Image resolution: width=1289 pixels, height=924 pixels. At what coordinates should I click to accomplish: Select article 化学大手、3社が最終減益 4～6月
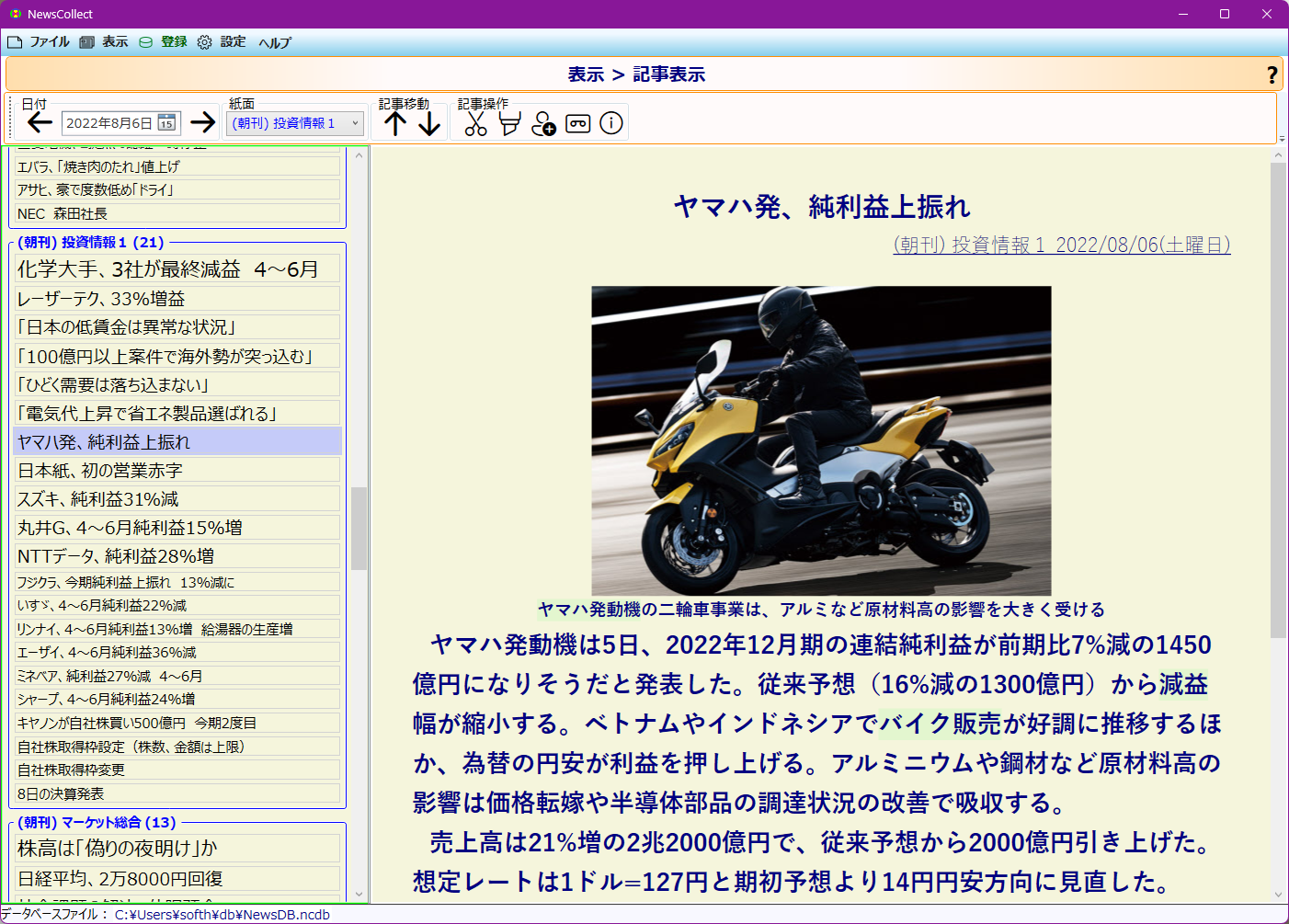(177, 269)
